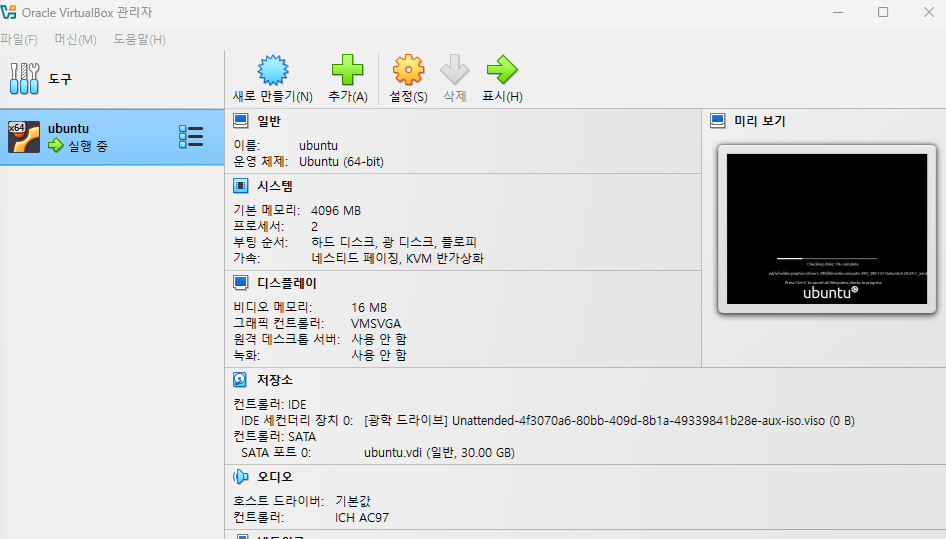Click the processor count value 2

(314, 226)
